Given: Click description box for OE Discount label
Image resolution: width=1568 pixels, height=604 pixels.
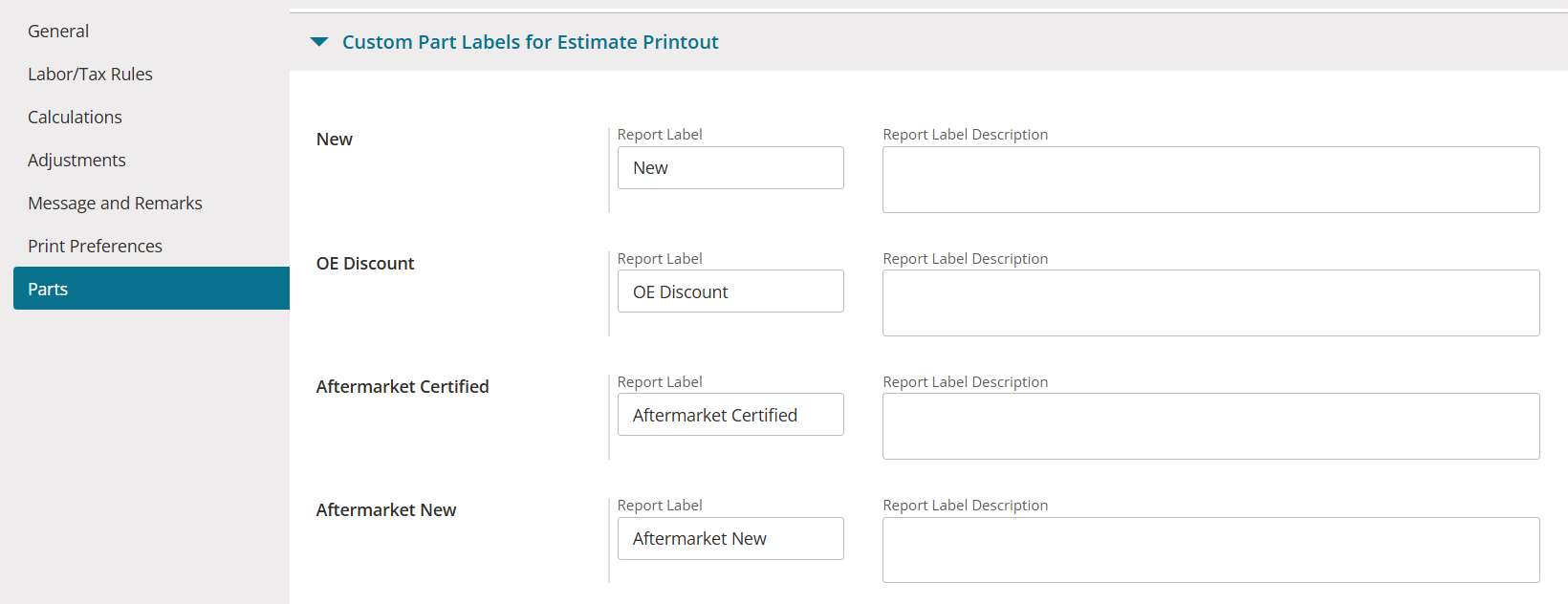Looking at the screenshot, I should pos(1210,303).
